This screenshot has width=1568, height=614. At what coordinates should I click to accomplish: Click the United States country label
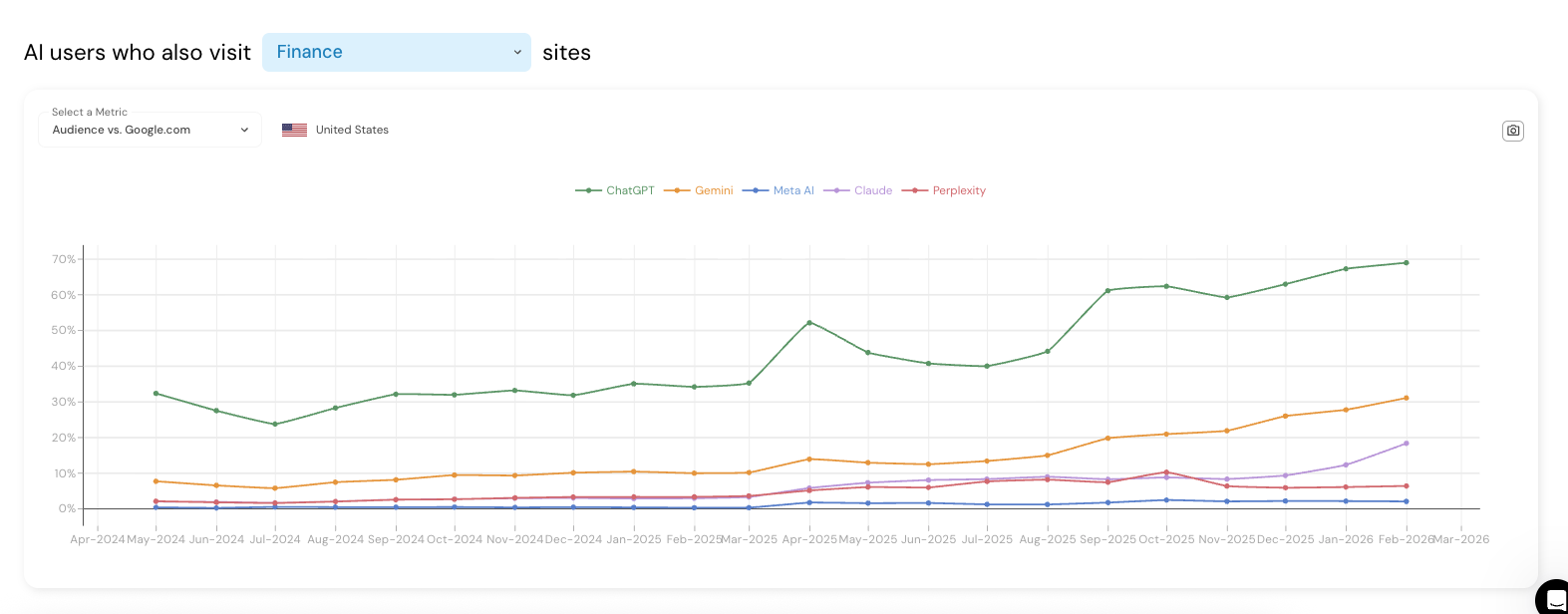tap(352, 130)
